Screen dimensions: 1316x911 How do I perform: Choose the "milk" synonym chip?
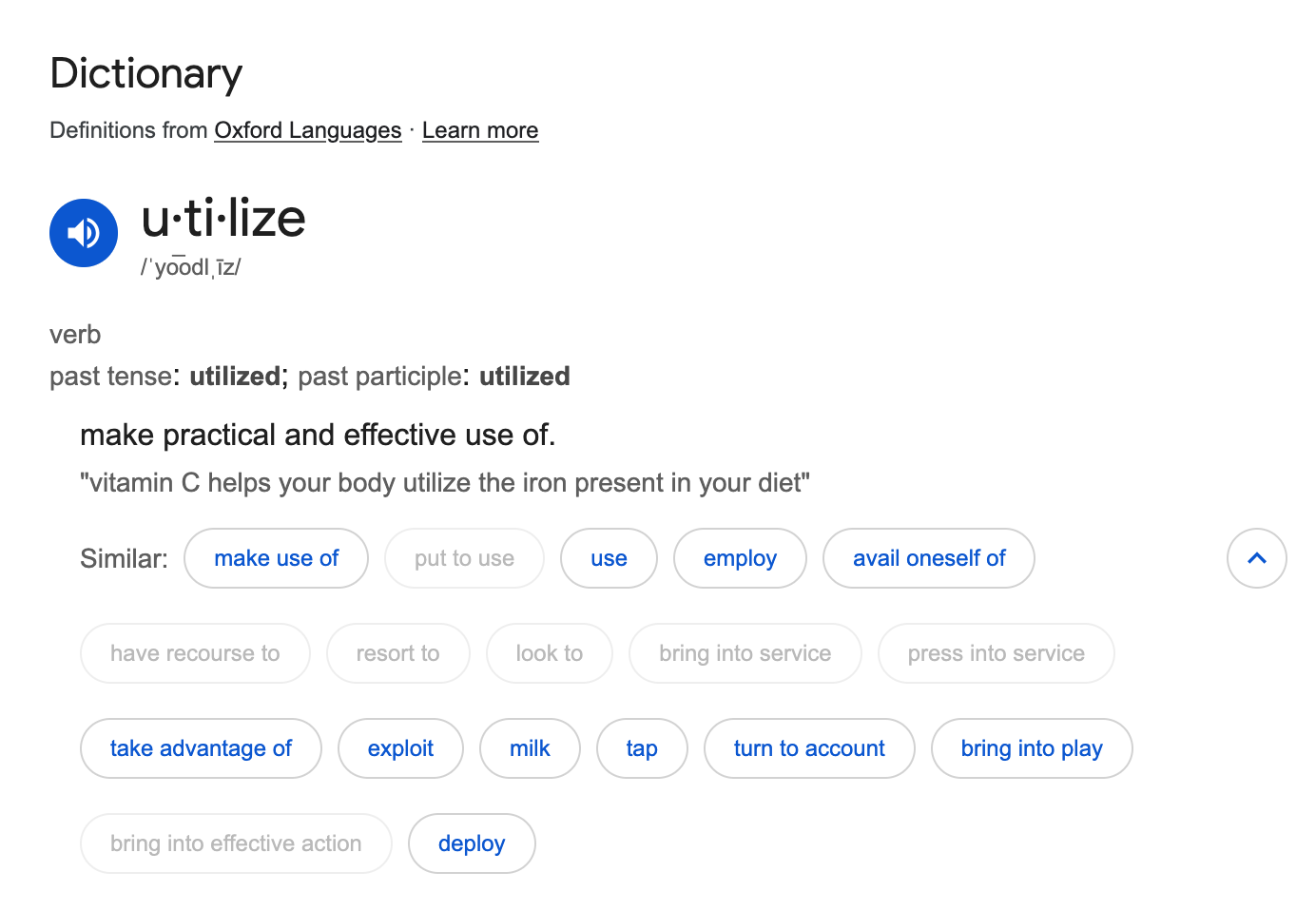530,748
